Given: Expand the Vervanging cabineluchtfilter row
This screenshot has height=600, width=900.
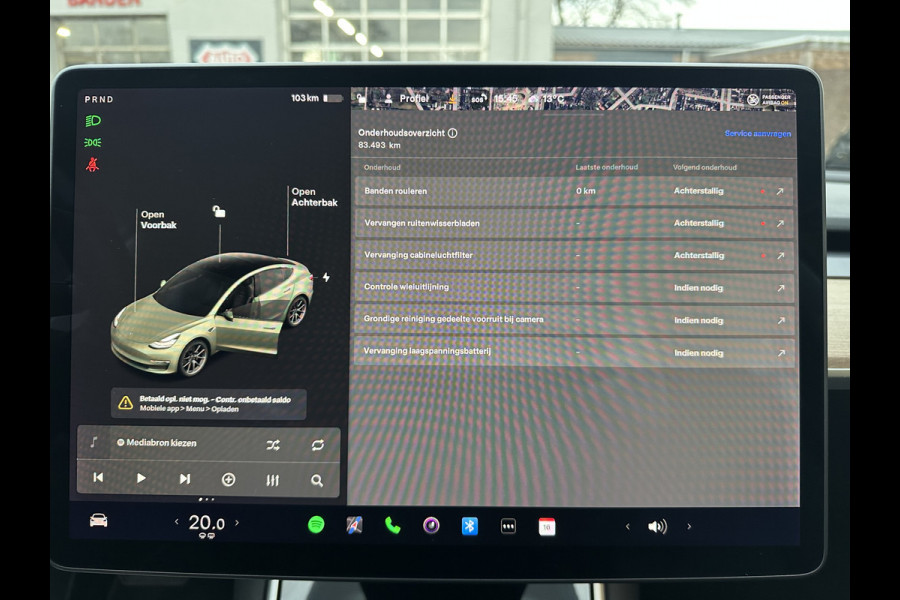Looking at the screenshot, I should (x=779, y=256).
